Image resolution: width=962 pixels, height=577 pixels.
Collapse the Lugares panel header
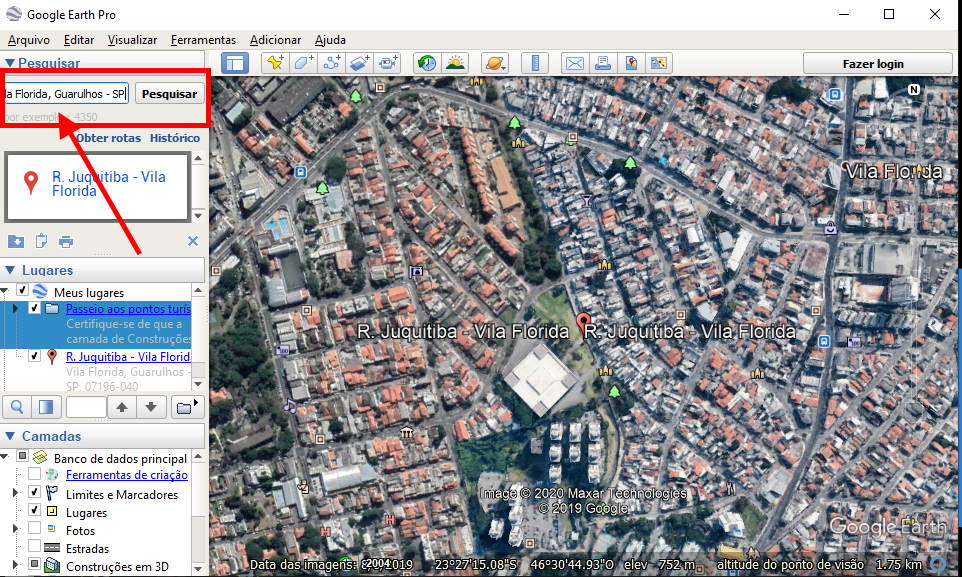point(10,269)
